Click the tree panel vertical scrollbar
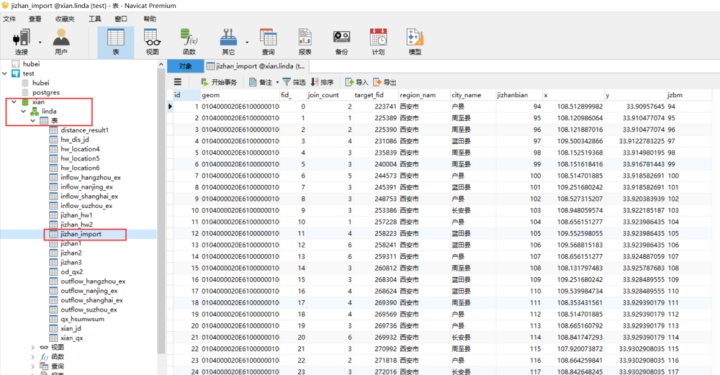Viewport: 720px width, 375px height. (161, 211)
